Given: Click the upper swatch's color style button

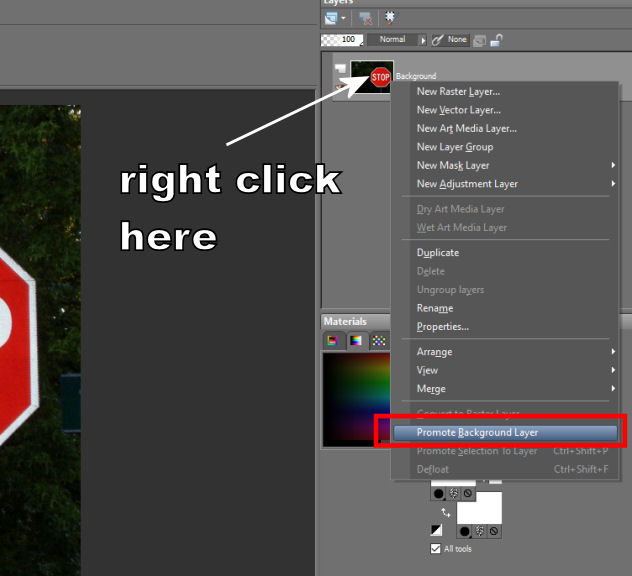Looking at the screenshot, I should pos(439,493).
